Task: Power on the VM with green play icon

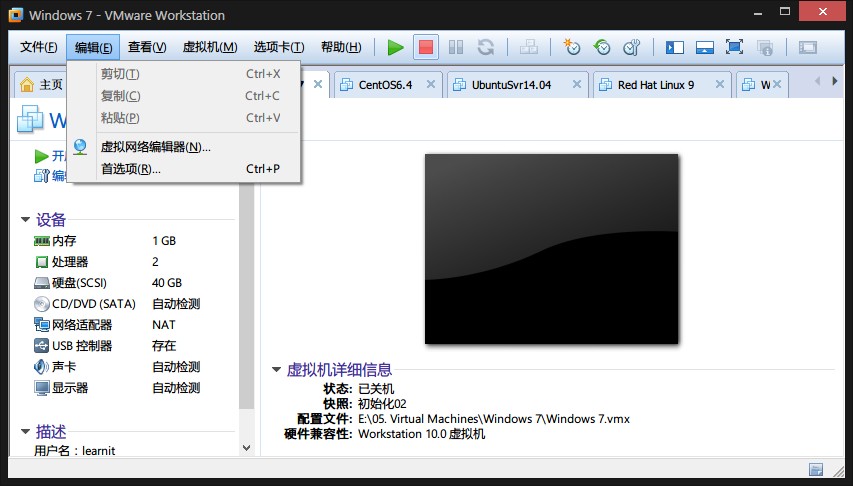Action: click(x=395, y=47)
